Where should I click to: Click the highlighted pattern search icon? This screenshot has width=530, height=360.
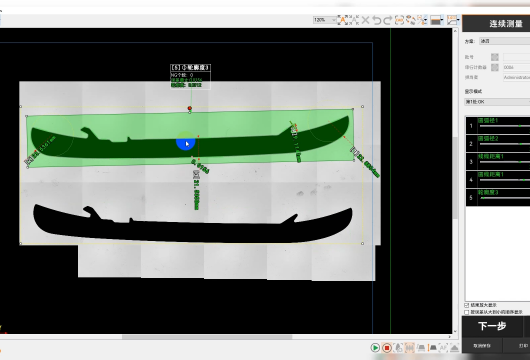[409, 347]
